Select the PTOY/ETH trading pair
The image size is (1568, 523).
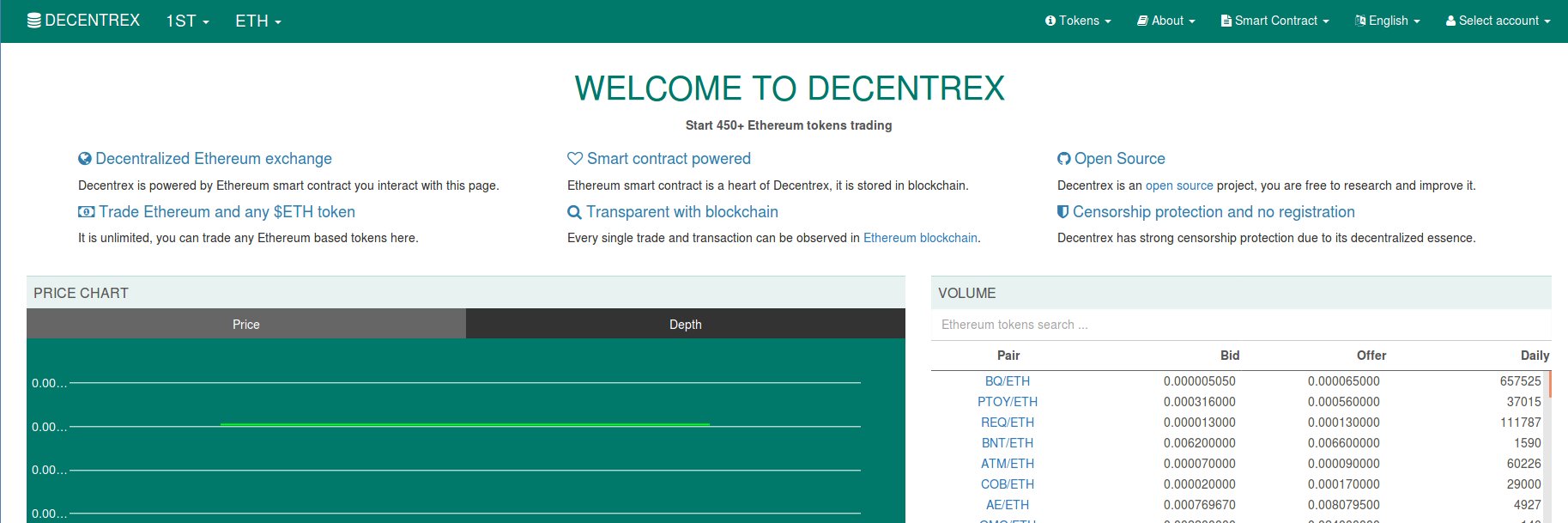1008,402
